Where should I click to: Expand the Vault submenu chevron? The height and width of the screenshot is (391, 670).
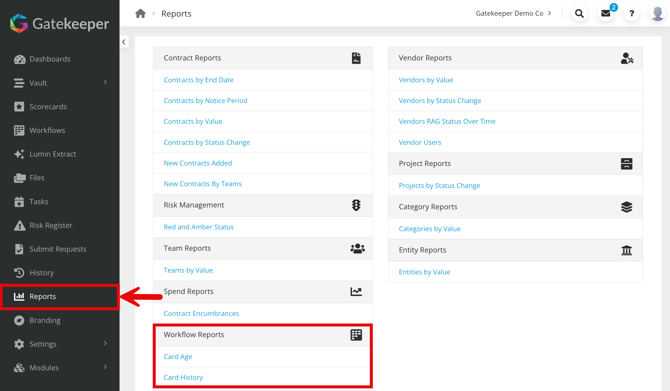click(x=105, y=82)
